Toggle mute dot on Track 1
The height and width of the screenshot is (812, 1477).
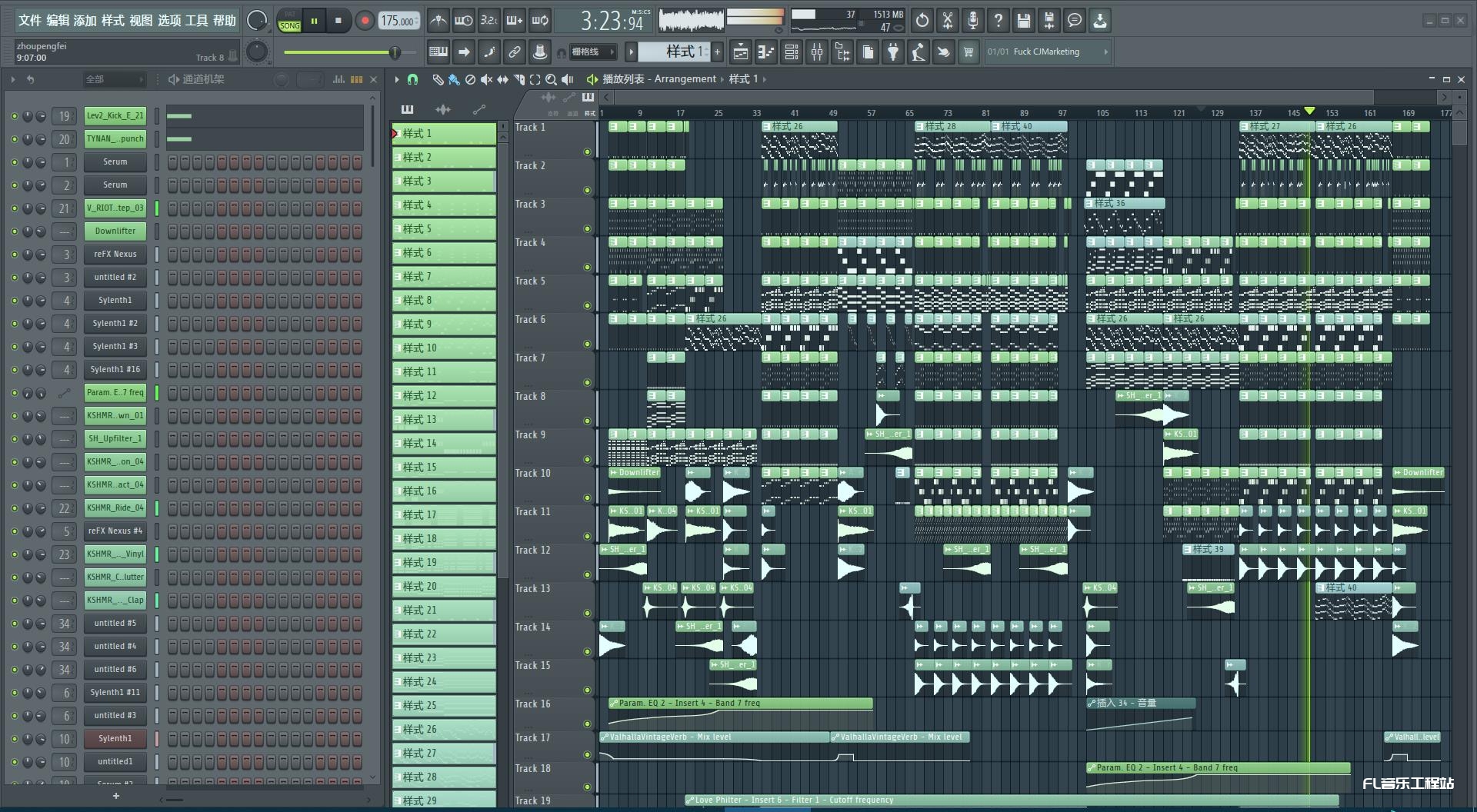tap(588, 152)
